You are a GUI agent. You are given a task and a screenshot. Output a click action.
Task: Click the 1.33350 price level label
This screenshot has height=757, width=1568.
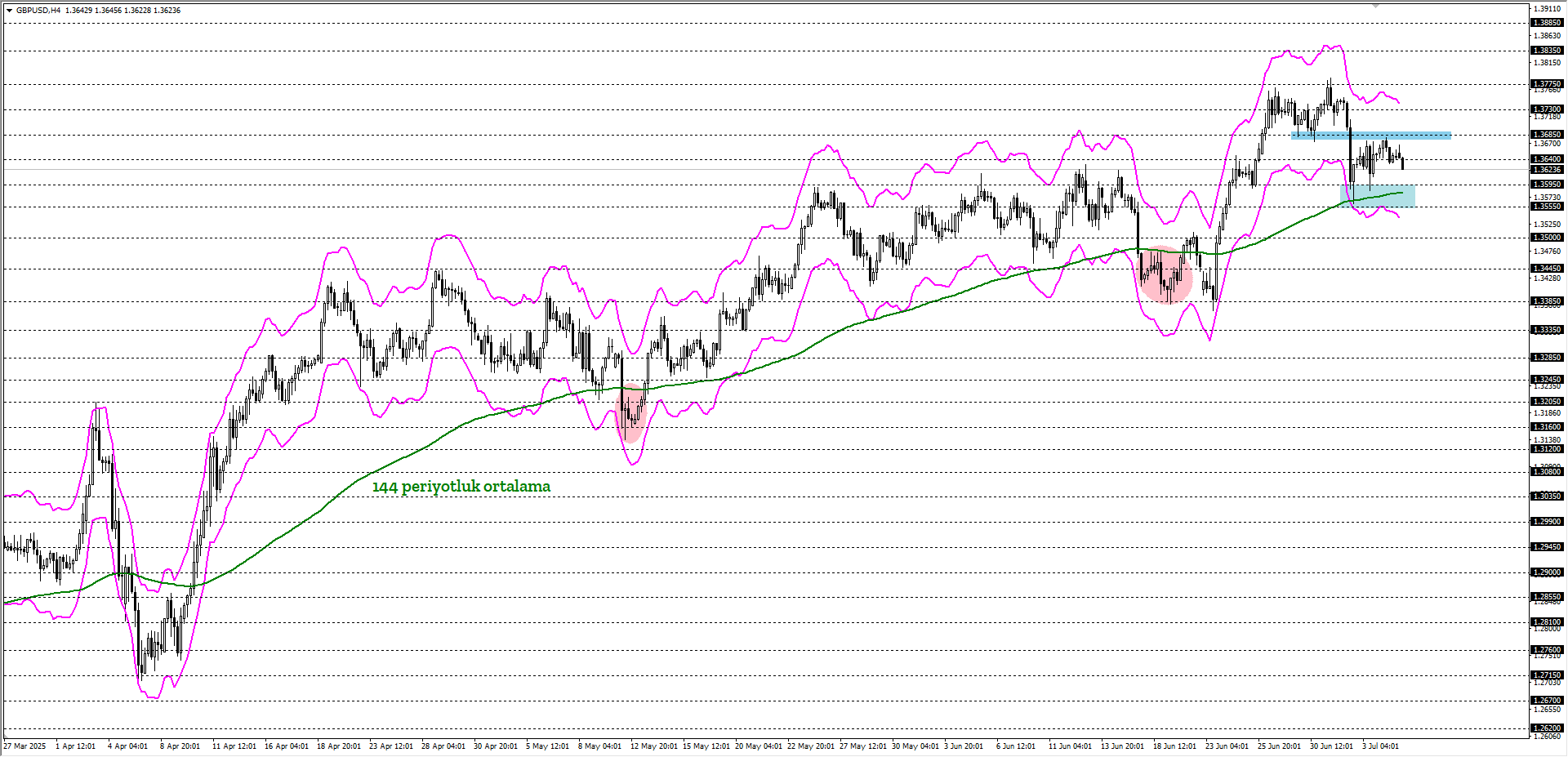point(1547,330)
